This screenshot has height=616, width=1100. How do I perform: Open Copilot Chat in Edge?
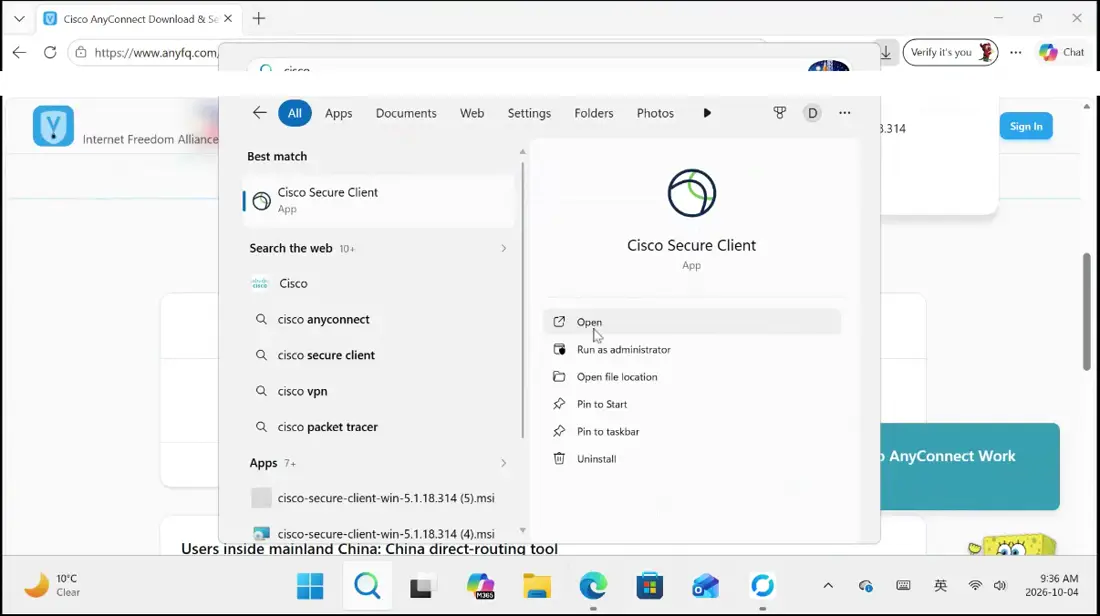1061,53
